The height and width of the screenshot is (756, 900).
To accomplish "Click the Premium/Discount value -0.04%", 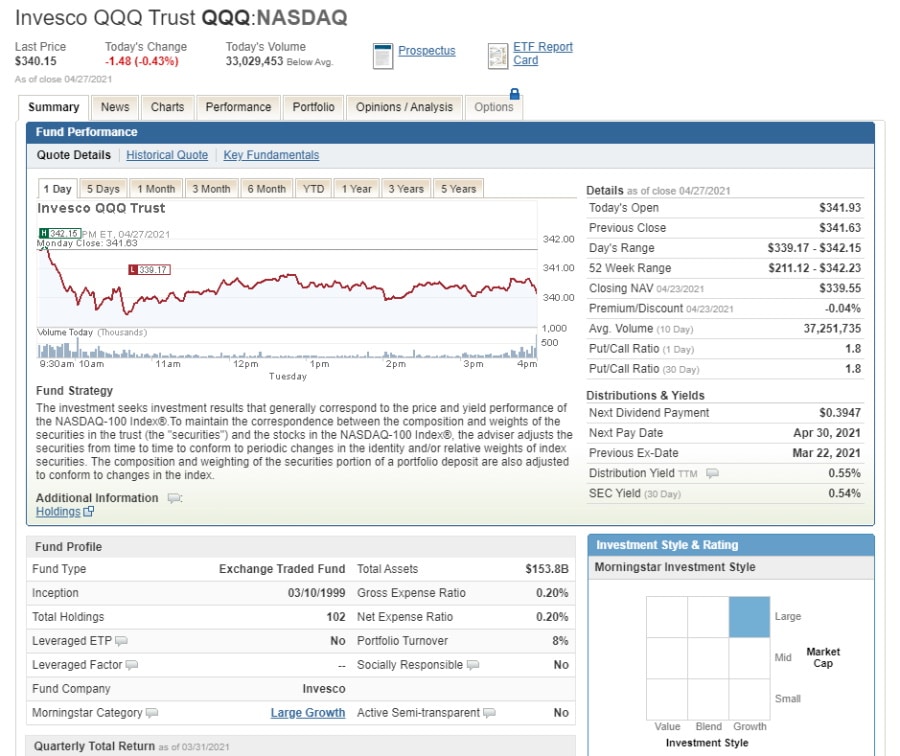I will (843, 308).
